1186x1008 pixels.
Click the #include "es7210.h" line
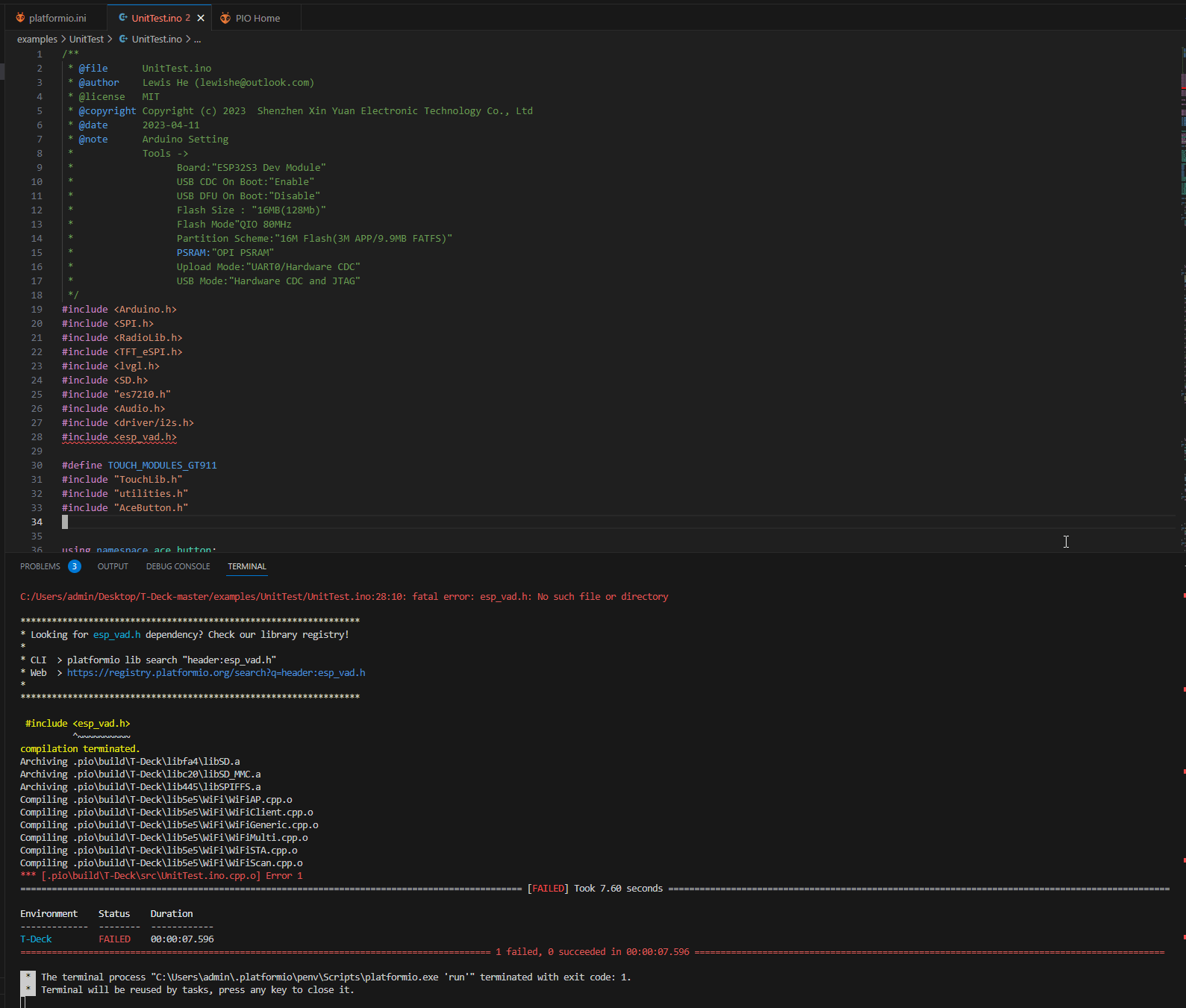coord(116,395)
